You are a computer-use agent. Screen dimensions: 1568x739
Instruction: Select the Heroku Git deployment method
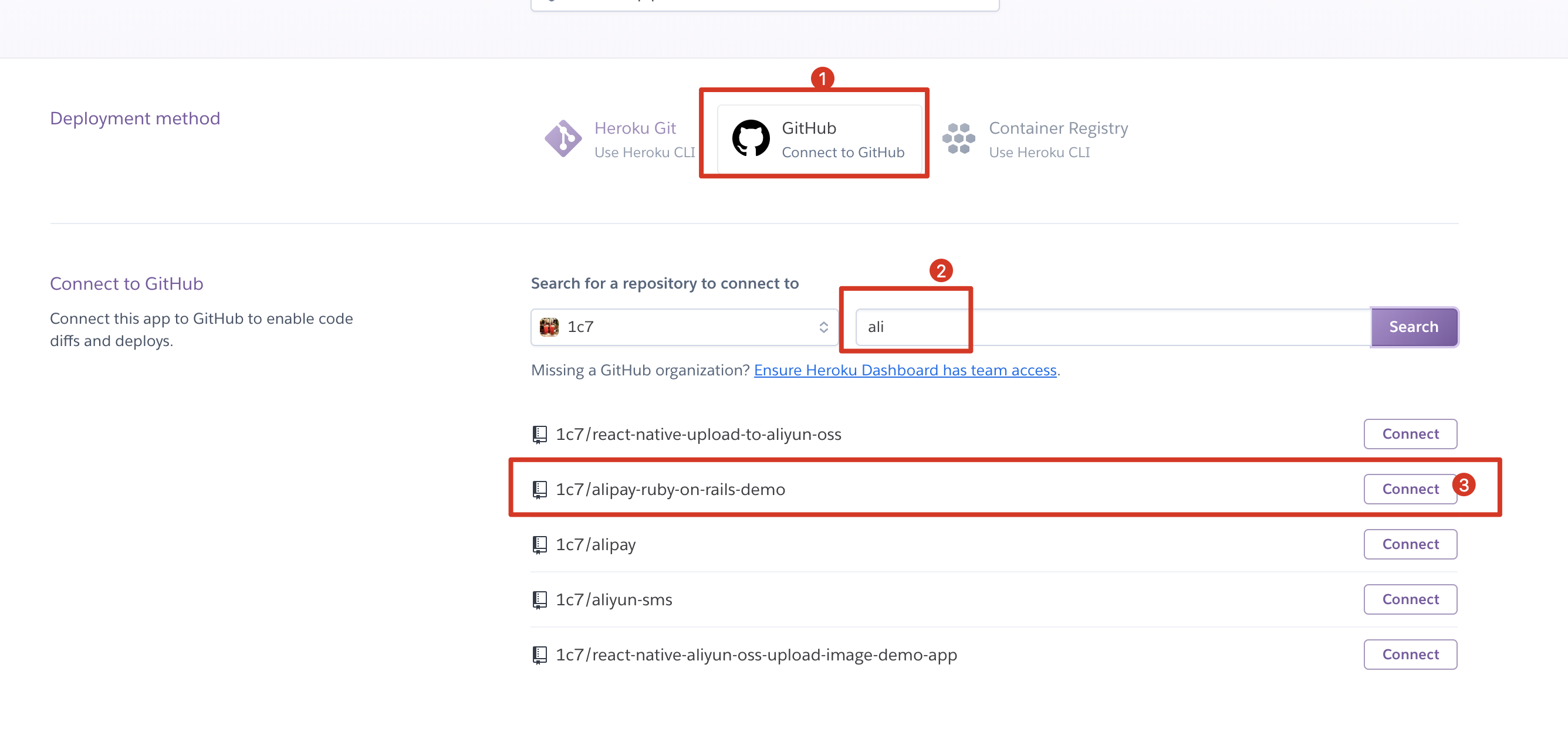coord(634,139)
